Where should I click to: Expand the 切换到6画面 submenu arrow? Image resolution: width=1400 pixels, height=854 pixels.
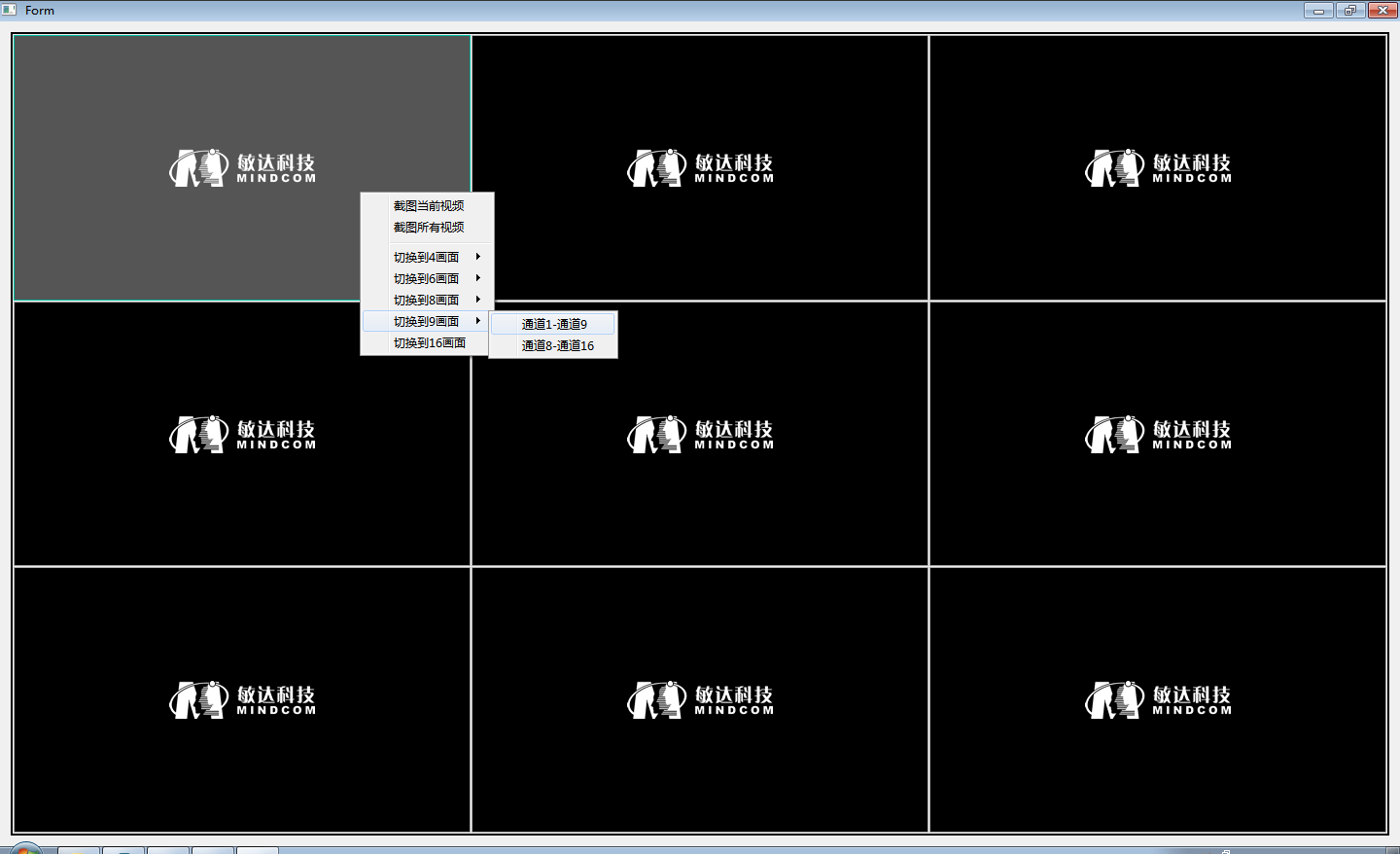pyautogui.click(x=477, y=278)
